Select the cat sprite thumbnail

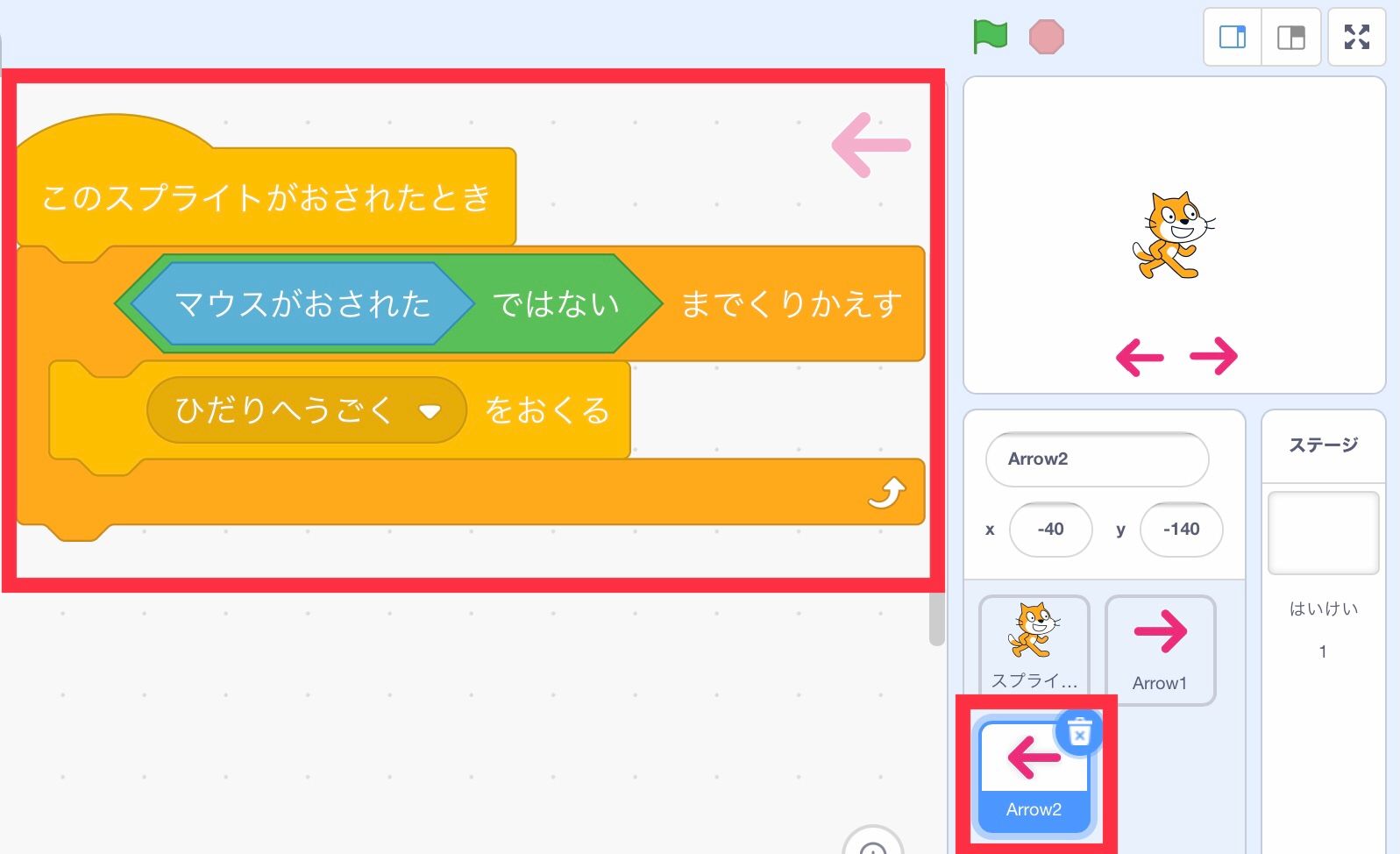(1034, 645)
